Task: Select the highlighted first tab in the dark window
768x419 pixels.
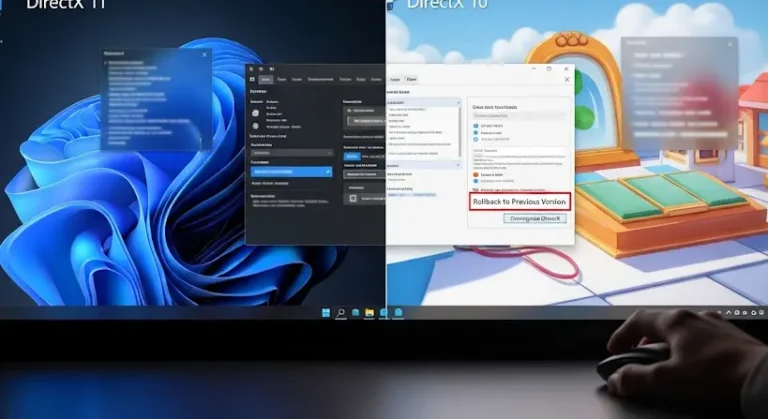Action: pyautogui.click(x=265, y=79)
